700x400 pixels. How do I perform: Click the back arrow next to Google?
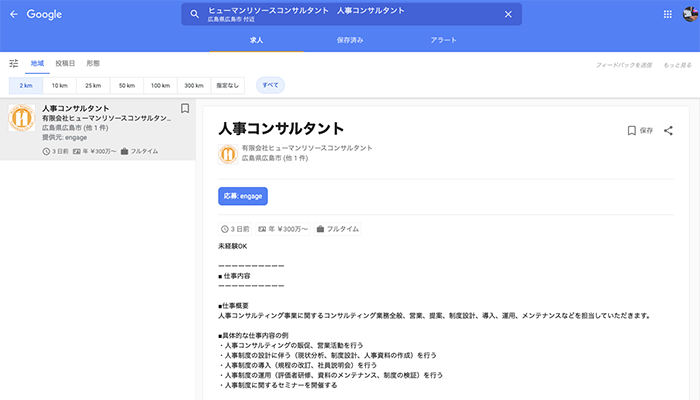pyautogui.click(x=14, y=14)
